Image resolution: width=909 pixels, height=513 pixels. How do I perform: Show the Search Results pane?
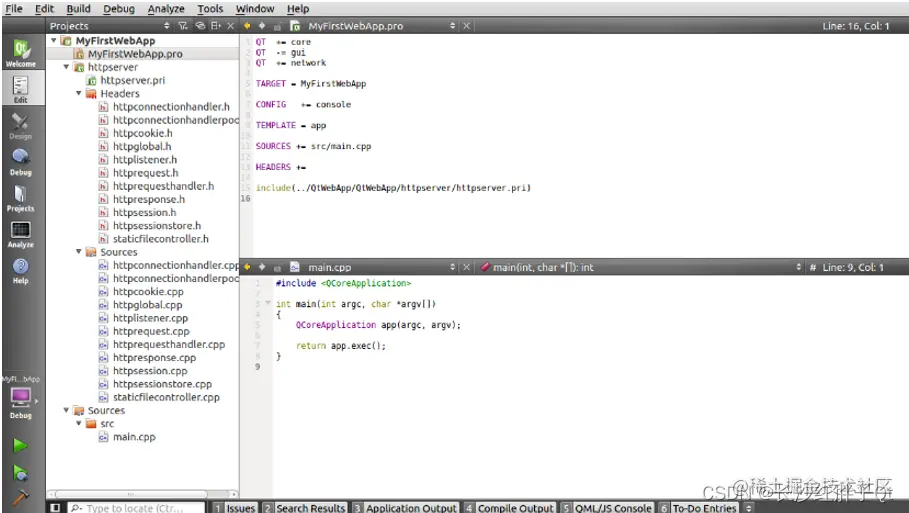[x=305, y=508]
